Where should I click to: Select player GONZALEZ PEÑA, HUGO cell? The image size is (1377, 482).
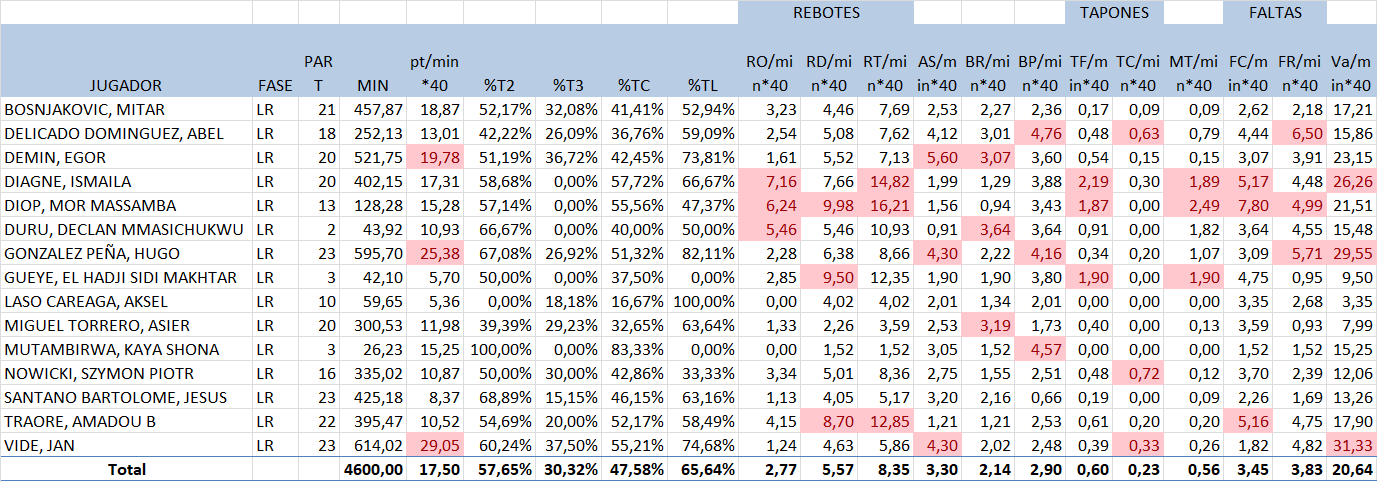click(x=126, y=253)
